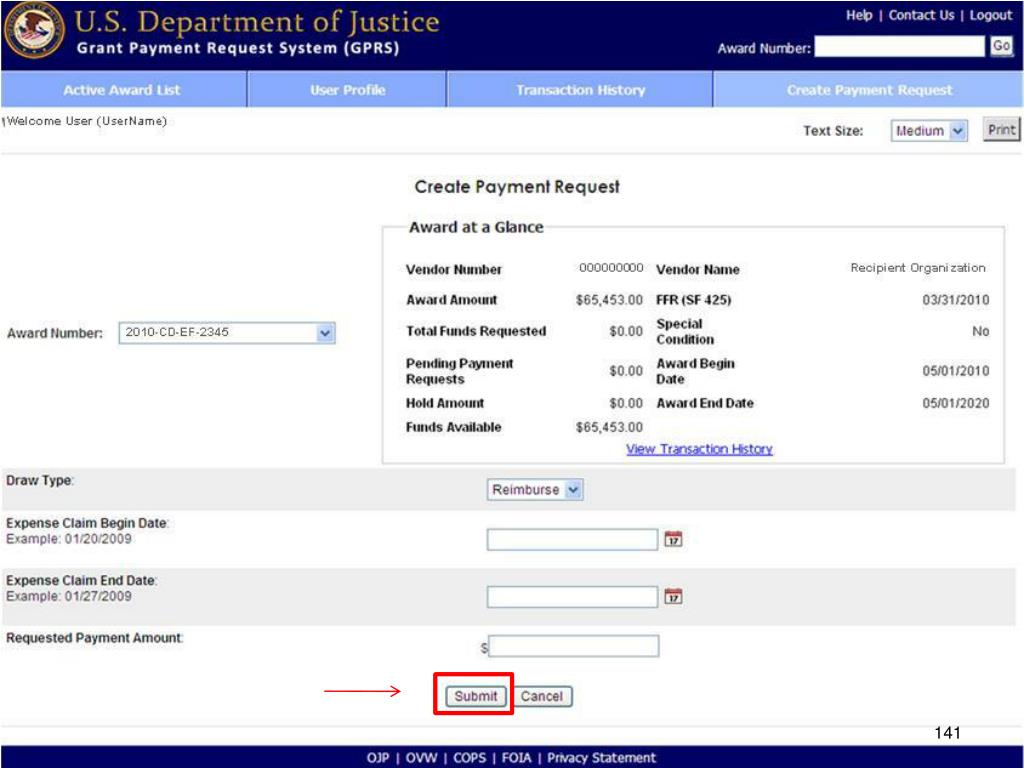Image resolution: width=1024 pixels, height=768 pixels.
Task: Click the Vendor Number value 000000000
Action: (611, 268)
